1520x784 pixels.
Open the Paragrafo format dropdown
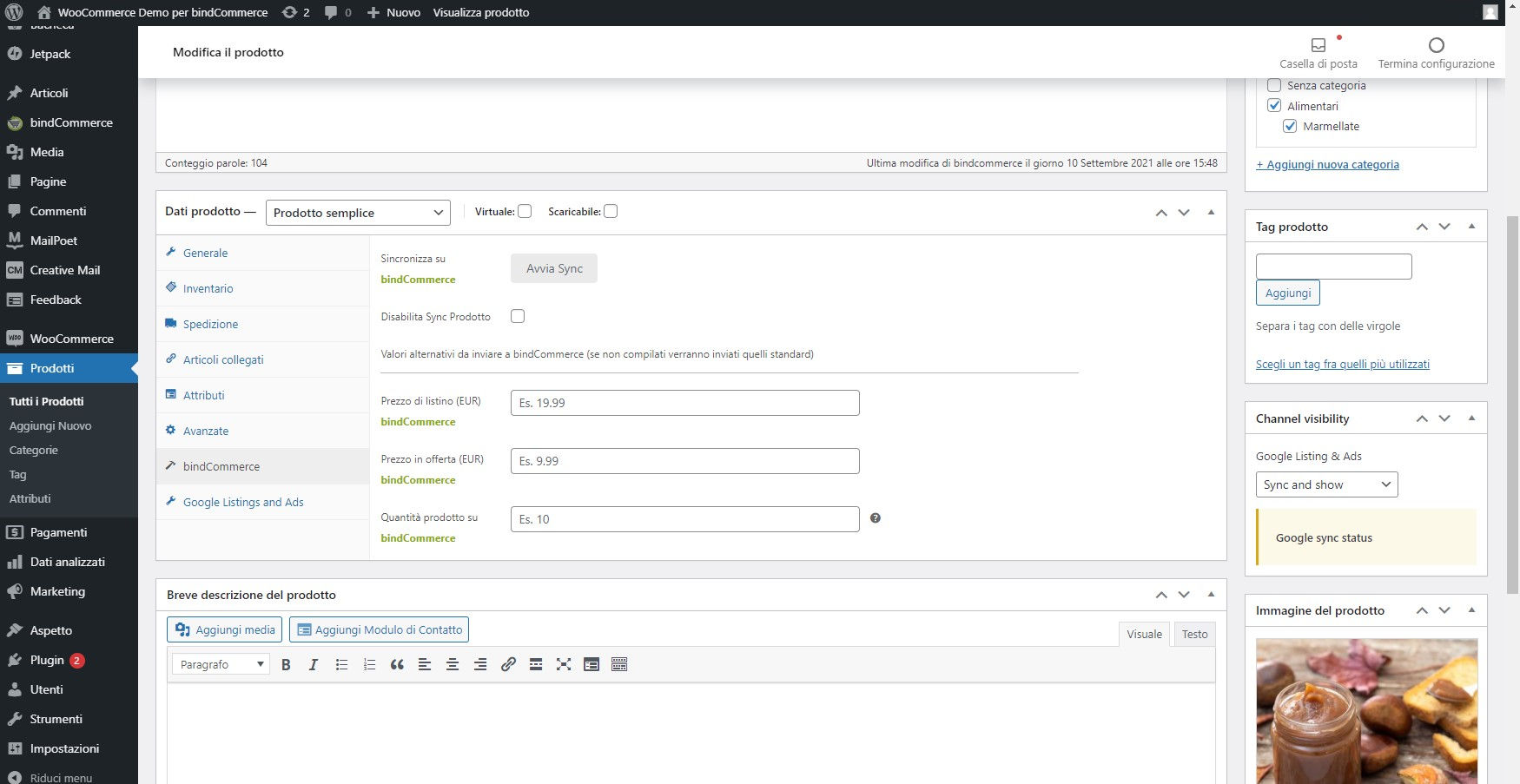click(221, 665)
